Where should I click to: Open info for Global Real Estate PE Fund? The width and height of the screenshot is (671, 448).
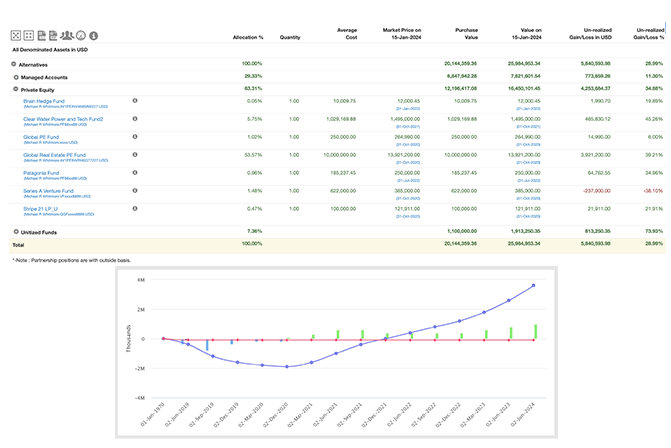(x=135, y=155)
